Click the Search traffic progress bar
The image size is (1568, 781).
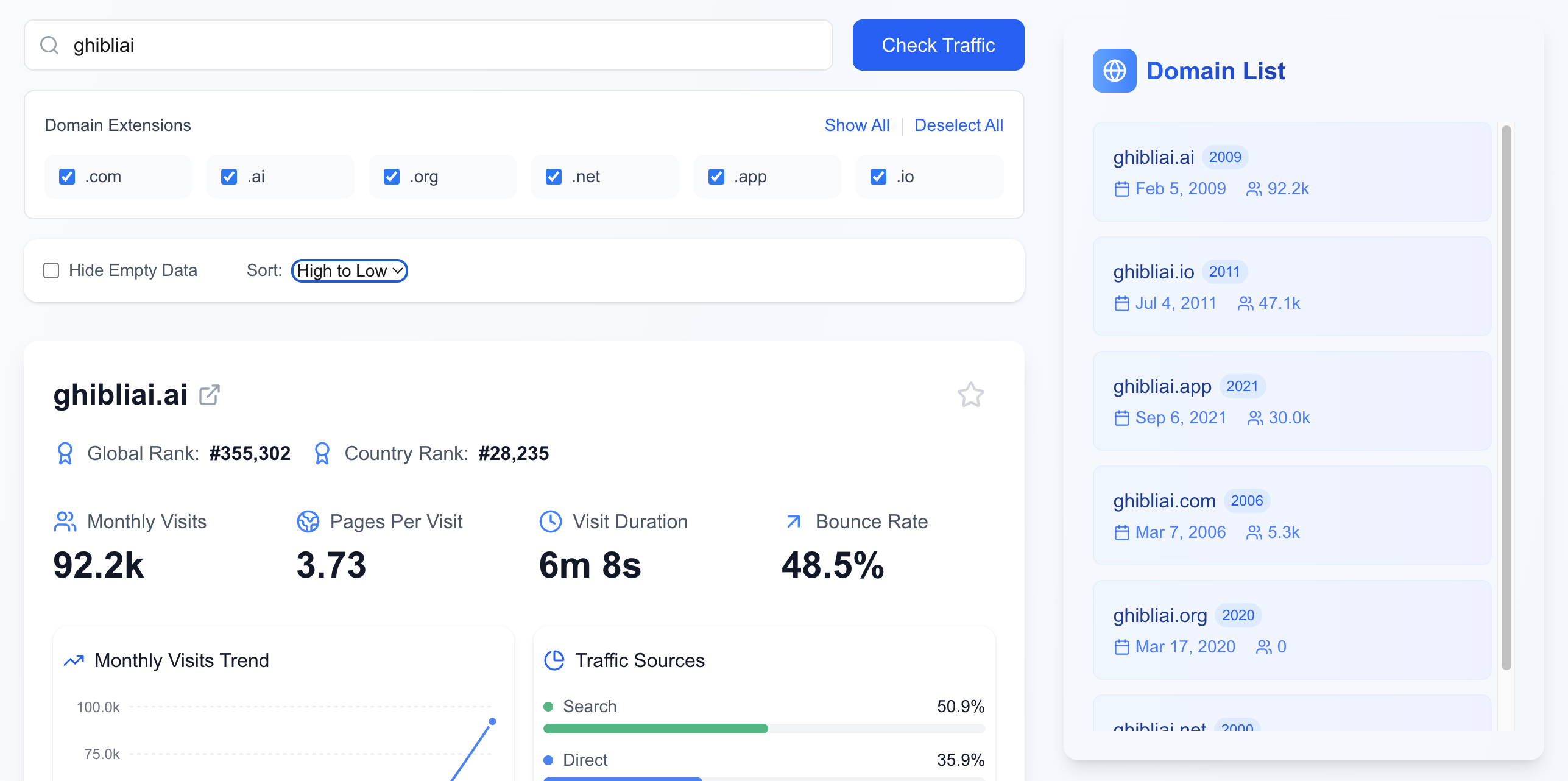[764, 729]
